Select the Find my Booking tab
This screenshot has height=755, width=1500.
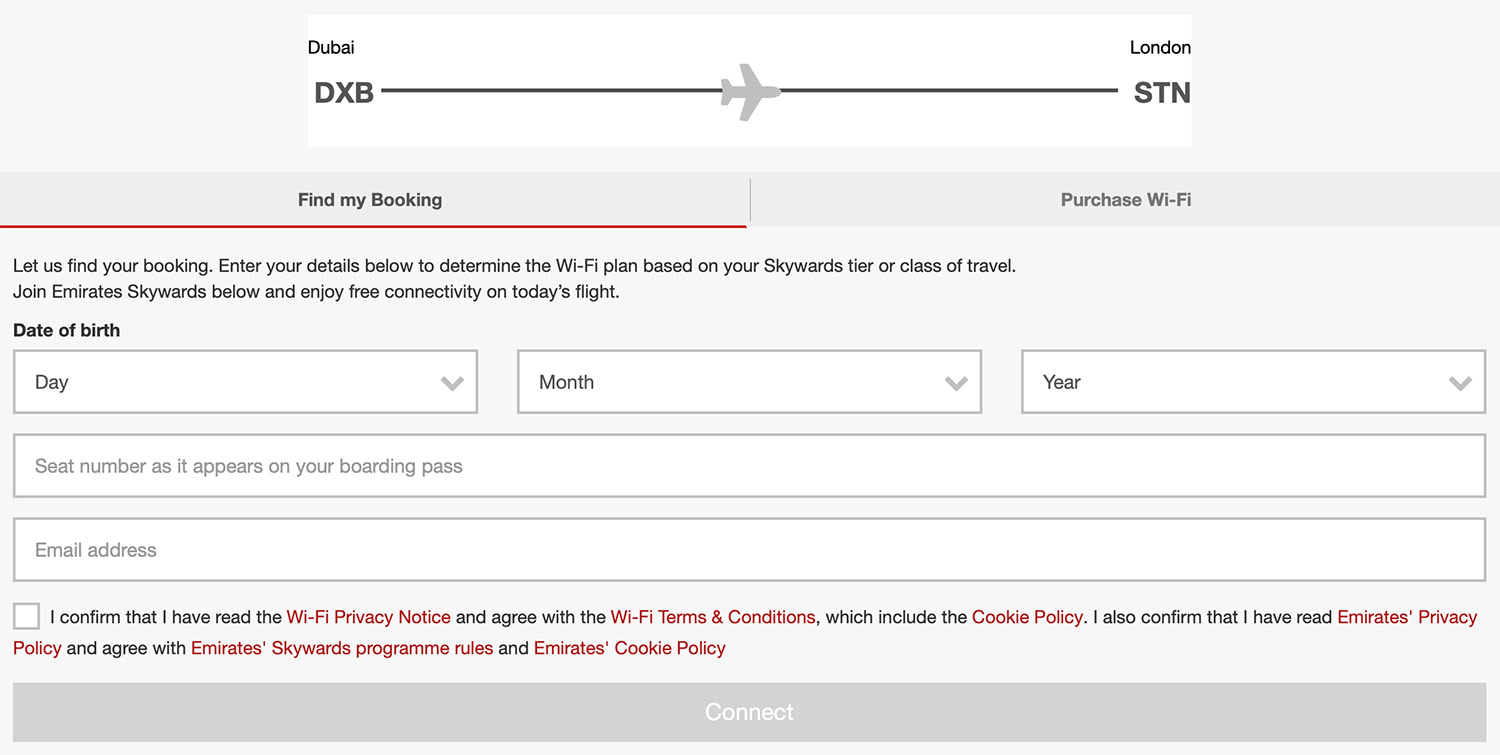point(370,200)
